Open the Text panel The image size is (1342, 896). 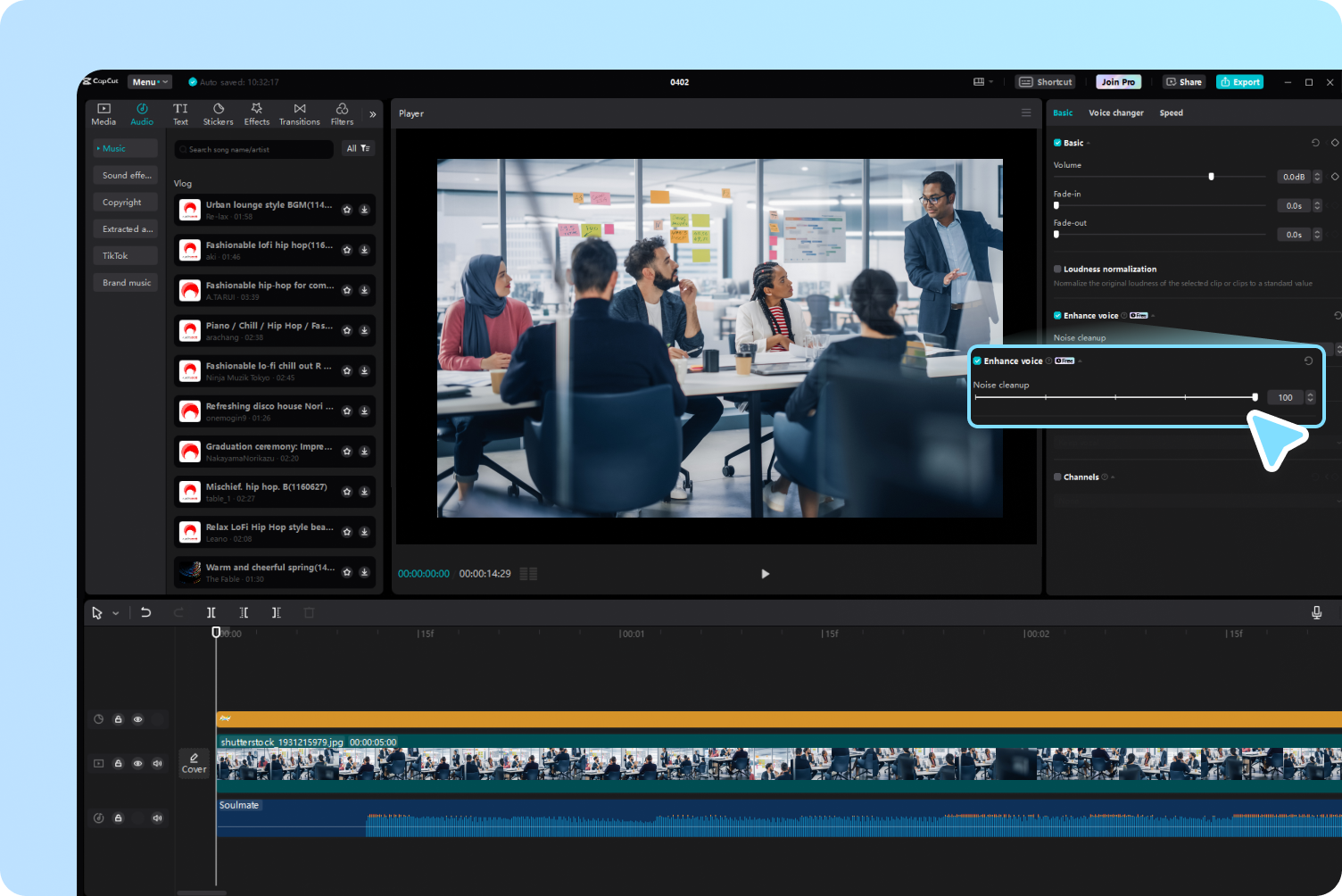point(180,114)
